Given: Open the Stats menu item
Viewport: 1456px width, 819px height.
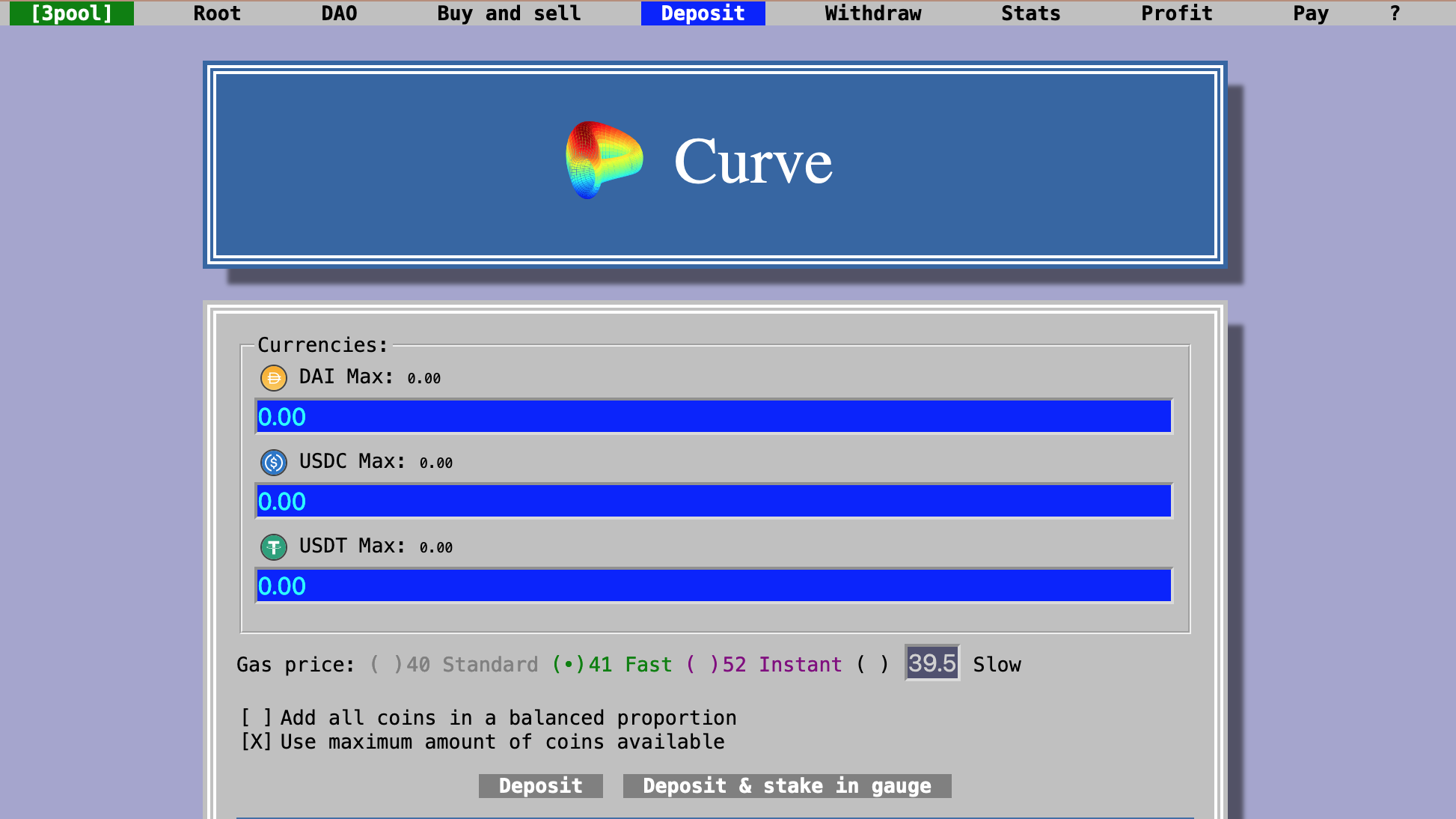Looking at the screenshot, I should pyautogui.click(x=1030, y=13).
